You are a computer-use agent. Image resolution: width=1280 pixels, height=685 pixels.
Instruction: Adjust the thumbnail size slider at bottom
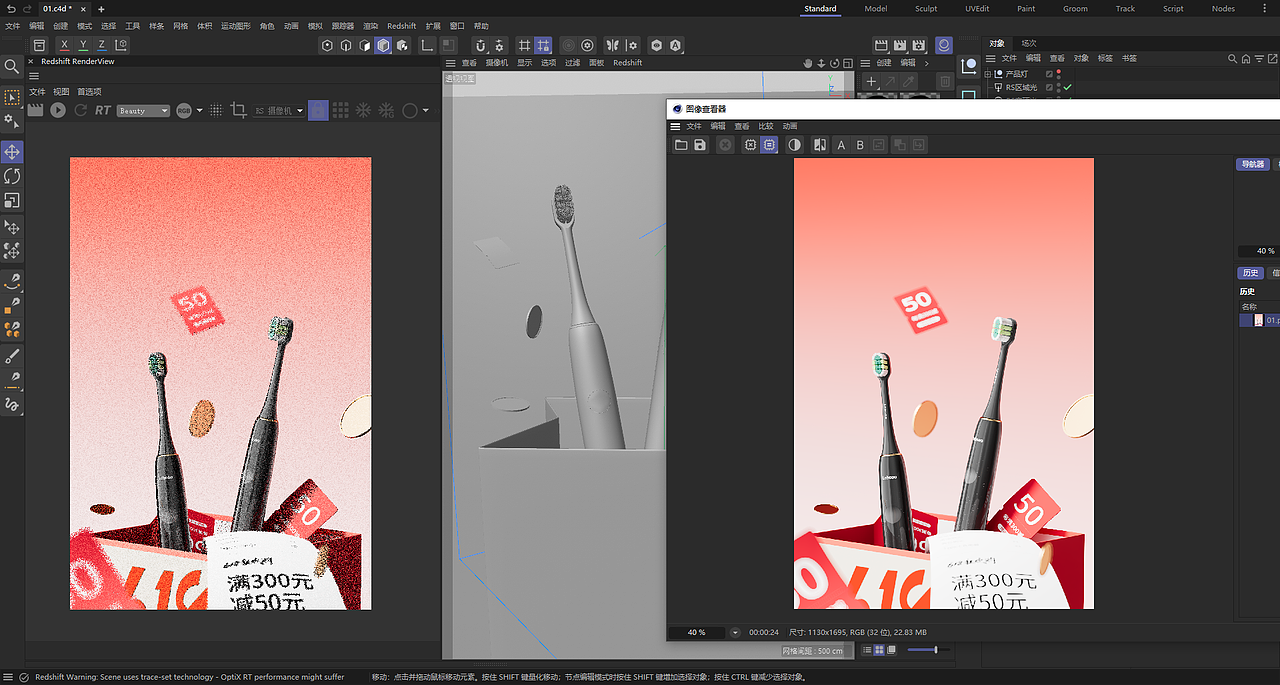[x=927, y=650]
